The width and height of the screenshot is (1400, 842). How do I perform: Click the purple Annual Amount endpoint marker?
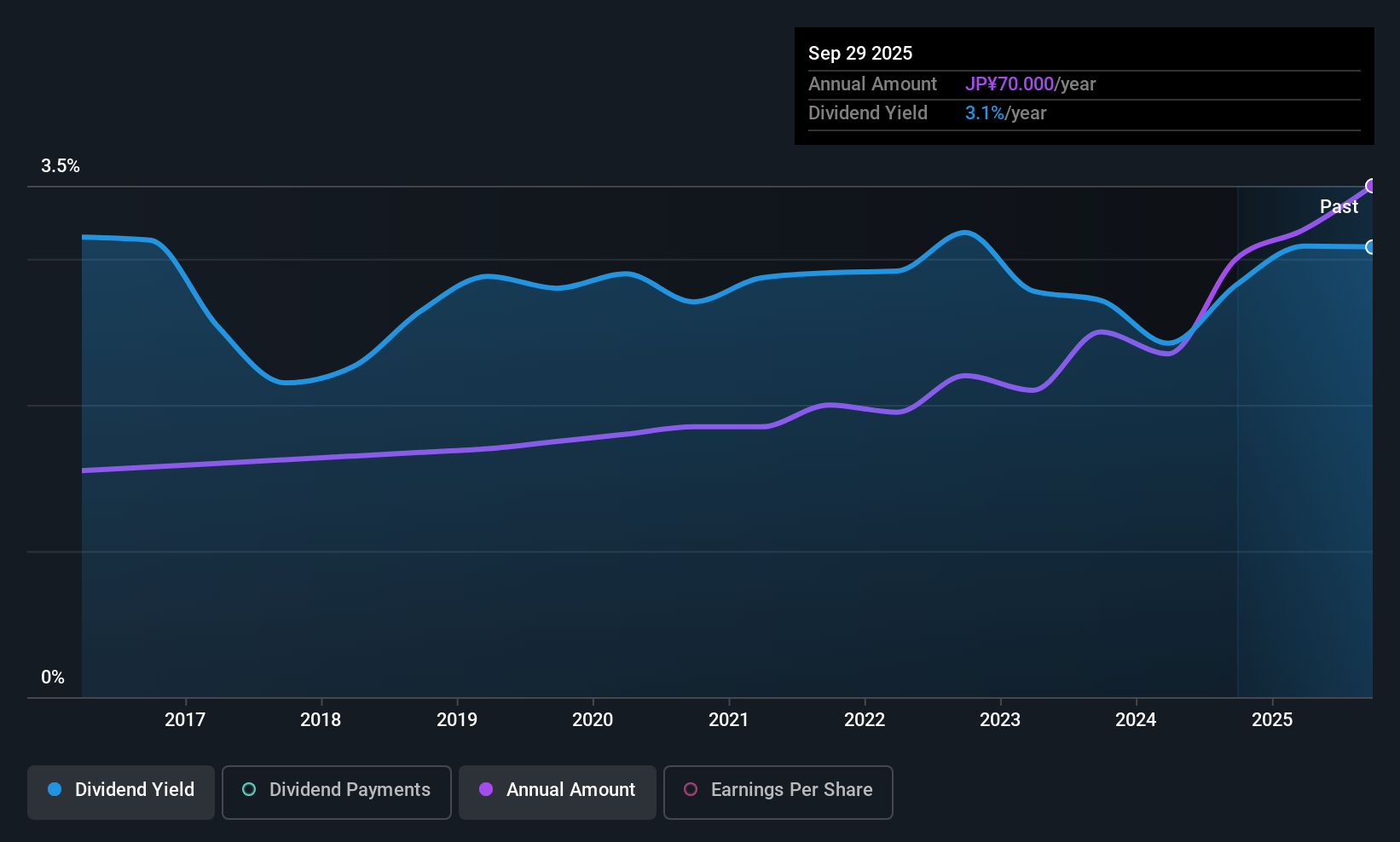pos(1371,186)
